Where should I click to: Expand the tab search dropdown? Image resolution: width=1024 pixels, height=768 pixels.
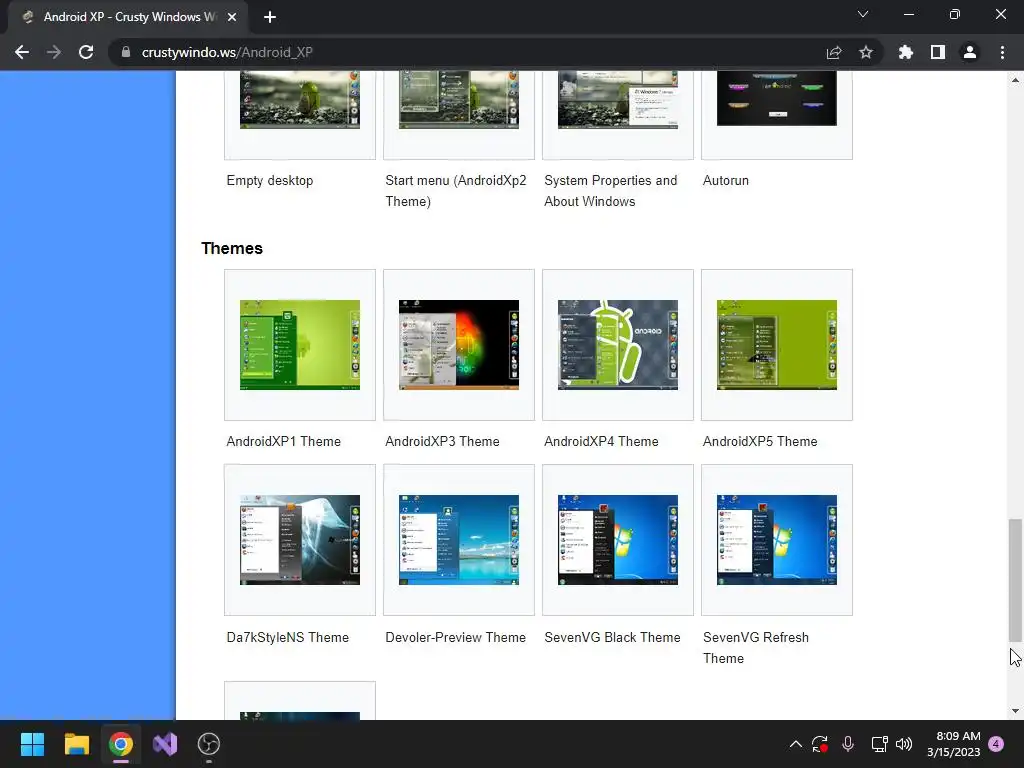click(863, 14)
